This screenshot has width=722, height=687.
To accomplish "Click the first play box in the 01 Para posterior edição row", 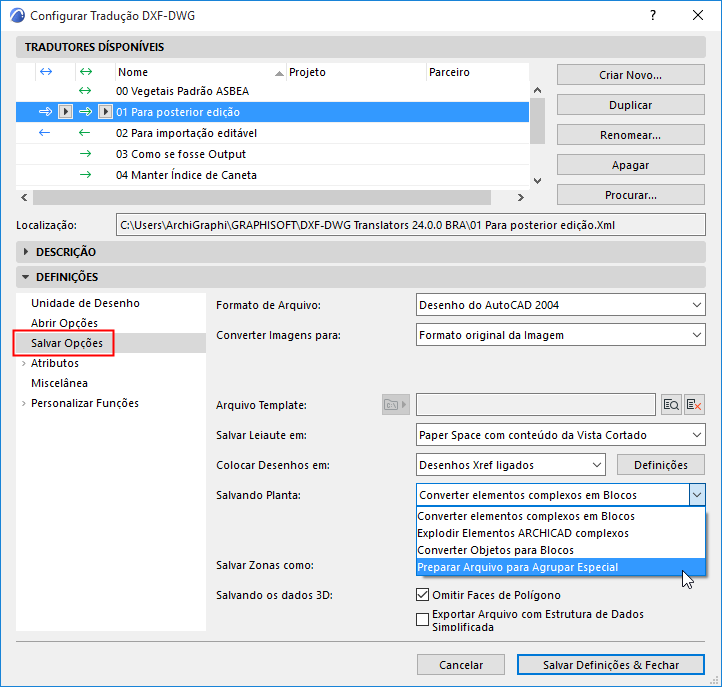I will click(x=65, y=112).
